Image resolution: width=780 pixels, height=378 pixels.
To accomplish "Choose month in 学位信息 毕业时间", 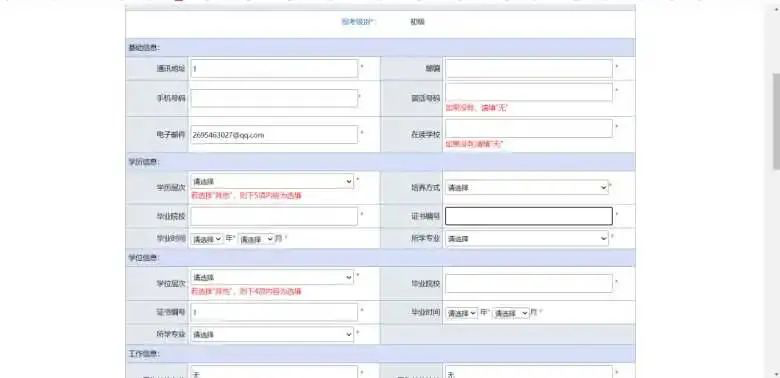I will pos(511,313).
